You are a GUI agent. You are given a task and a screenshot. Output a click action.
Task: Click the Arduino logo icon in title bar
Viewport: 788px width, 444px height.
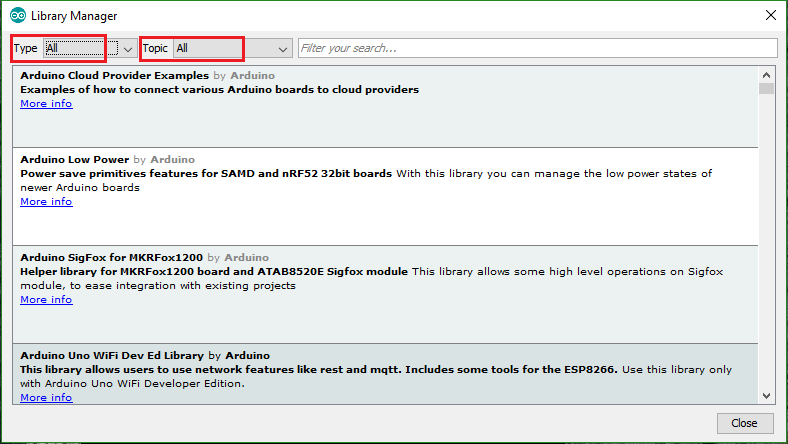coord(18,16)
